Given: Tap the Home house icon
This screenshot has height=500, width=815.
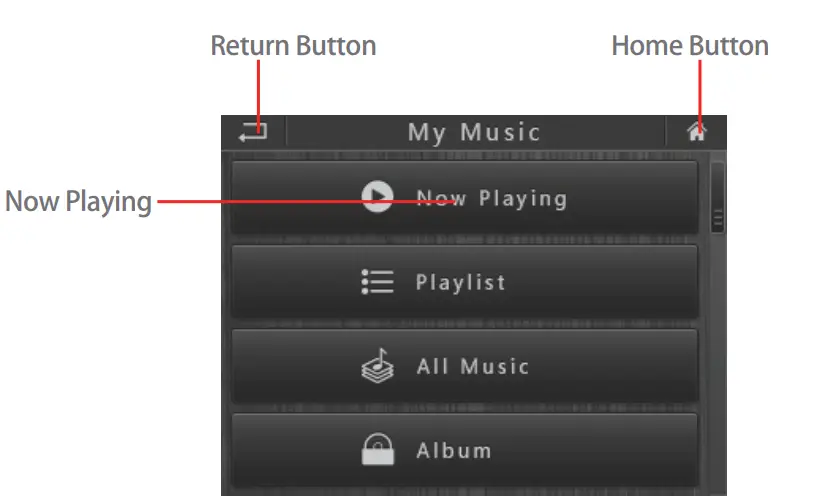Looking at the screenshot, I should [x=696, y=132].
